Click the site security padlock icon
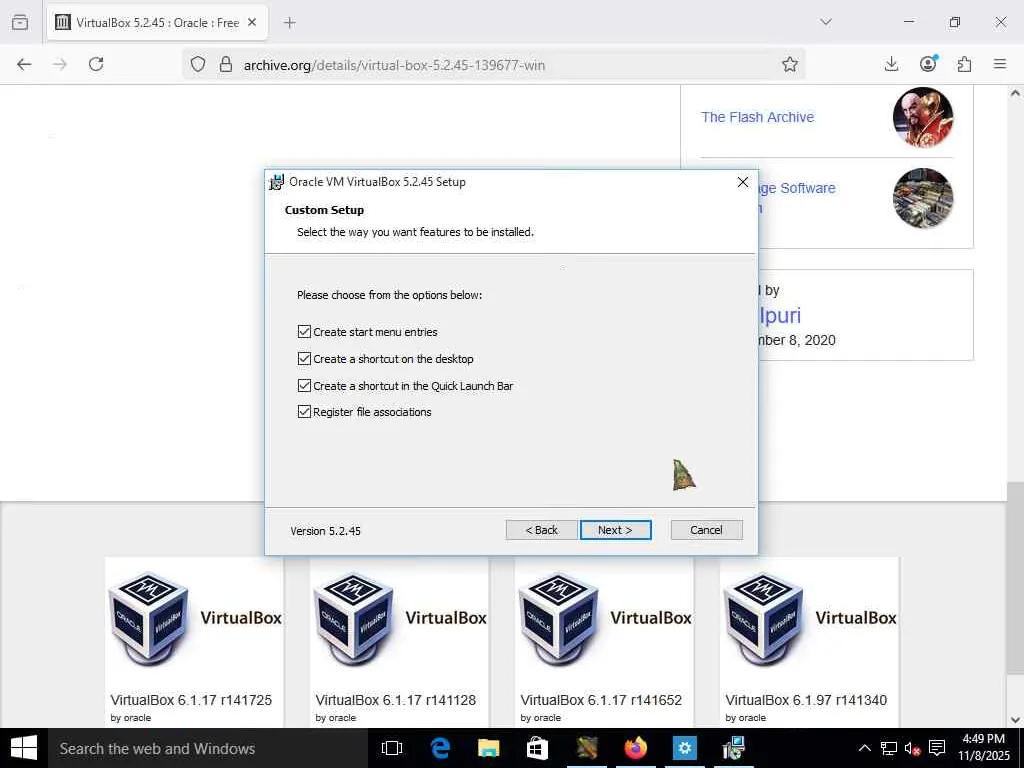The width and height of the screenshot is (1024, 768). point(226,64)
